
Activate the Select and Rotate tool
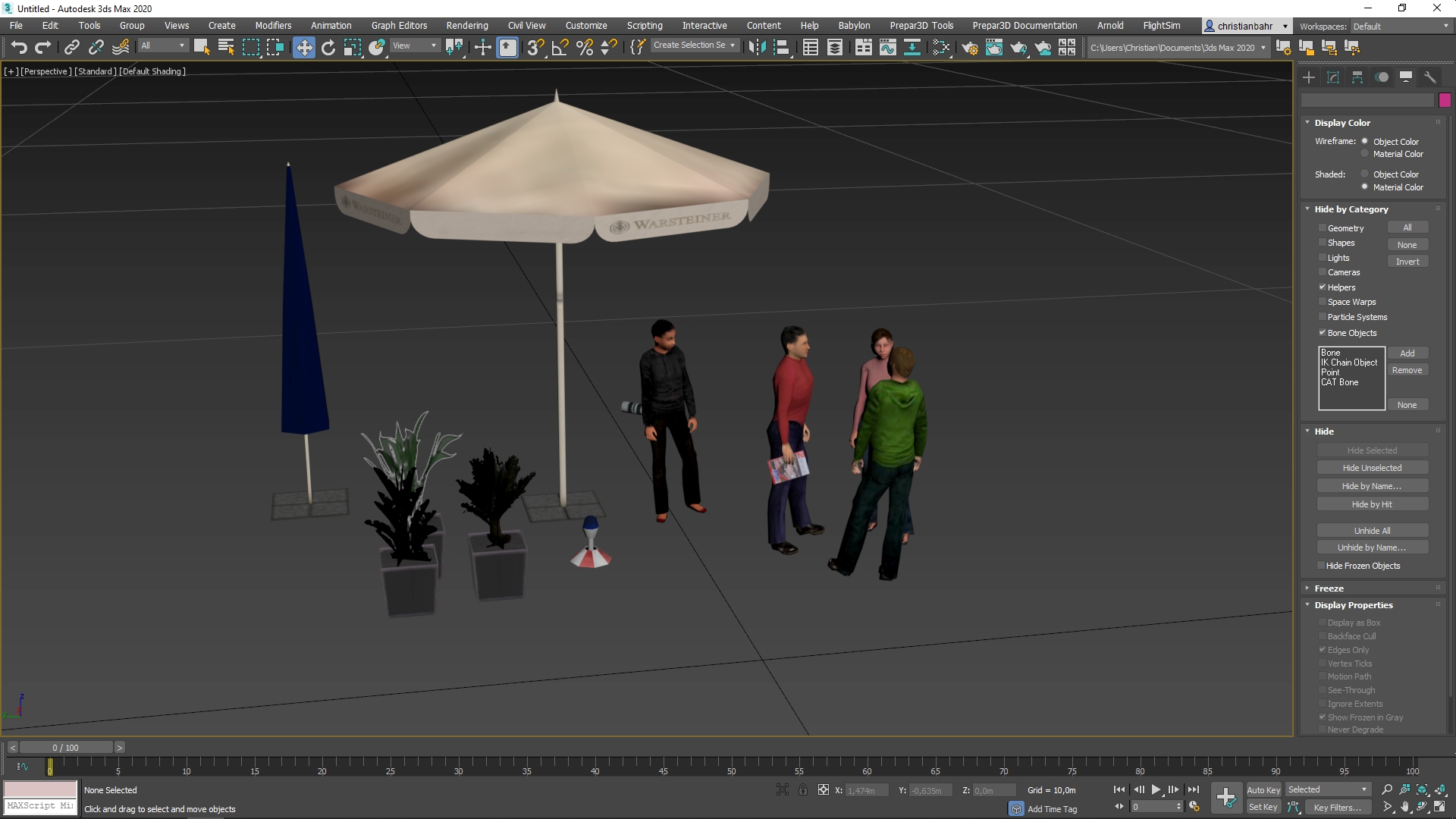pyautogui.click(x=328, y=48)
